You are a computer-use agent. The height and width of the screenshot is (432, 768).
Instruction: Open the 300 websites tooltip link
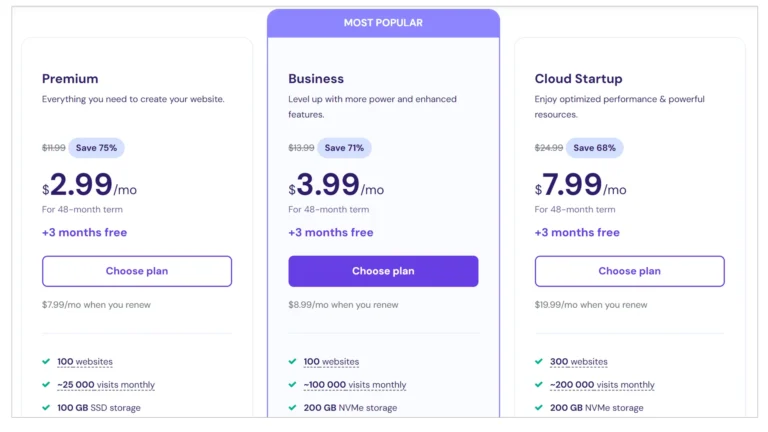[x=578, y=362]
